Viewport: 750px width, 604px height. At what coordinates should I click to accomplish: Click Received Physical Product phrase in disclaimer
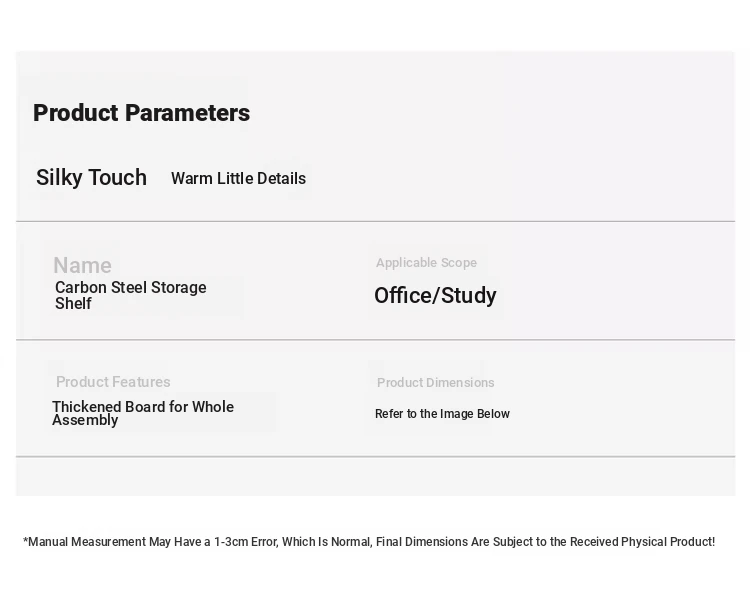[x=641, y=542]
